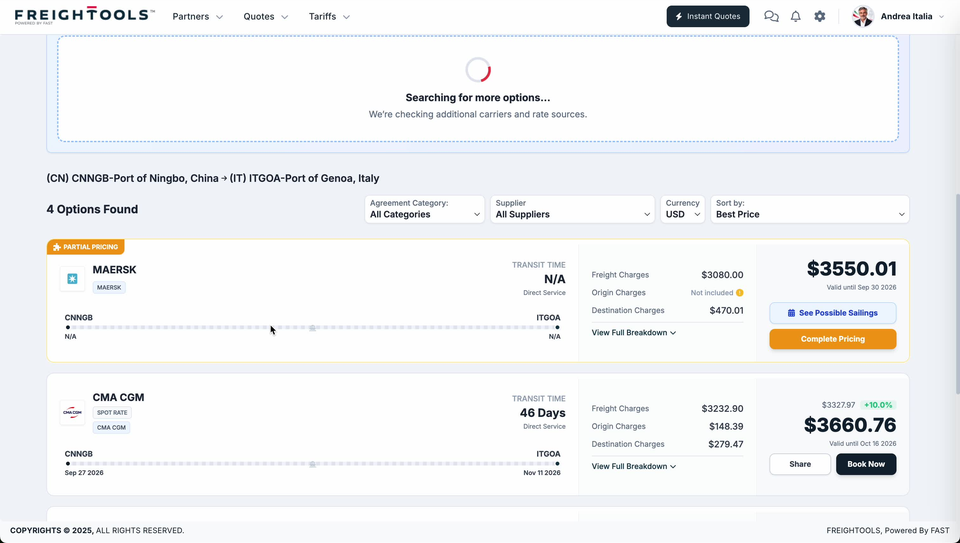This screenshot has height=543, width=960.
Task: Click the Valid until Oct 16 2026 text
Action: (x=863, y=443)
